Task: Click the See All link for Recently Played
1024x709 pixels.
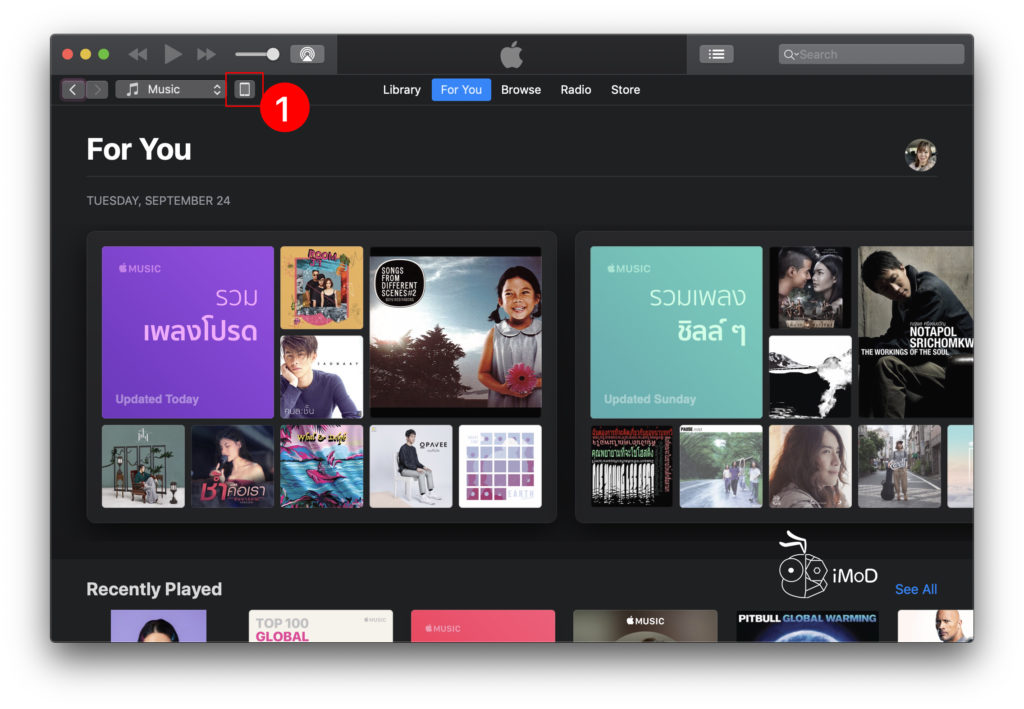Action: [x=915, y=589]
